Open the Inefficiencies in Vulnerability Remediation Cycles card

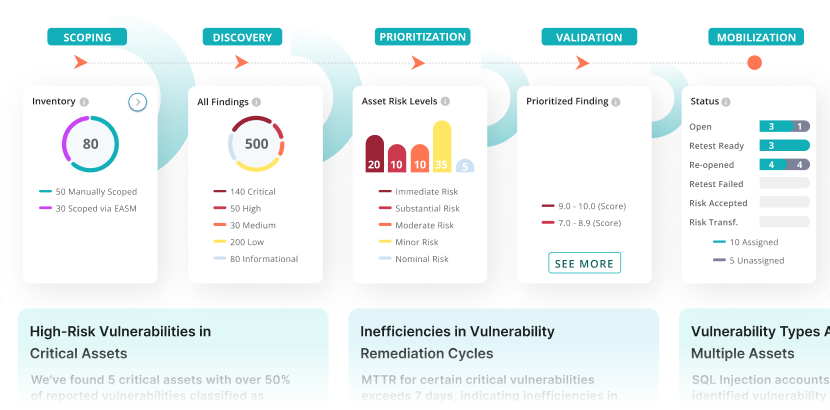(503, 353)
